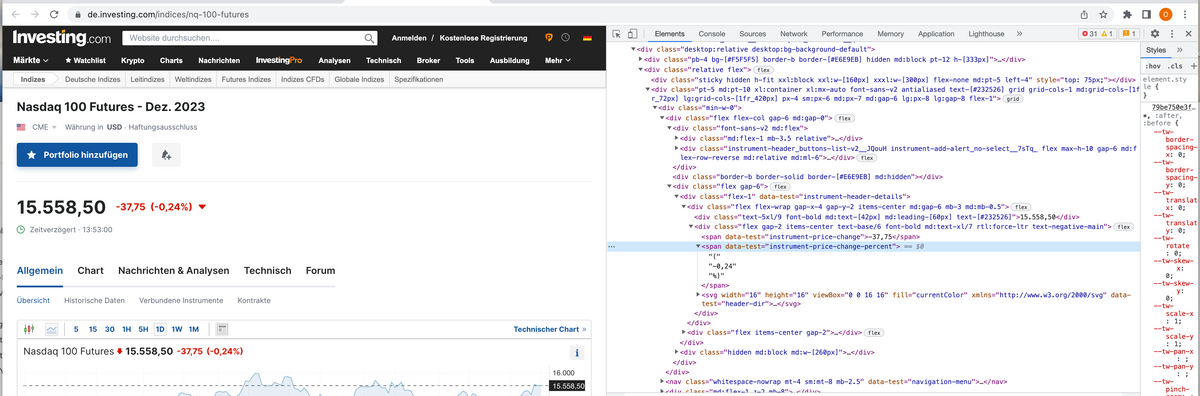Click the chart info icon

tap(576, 353)
